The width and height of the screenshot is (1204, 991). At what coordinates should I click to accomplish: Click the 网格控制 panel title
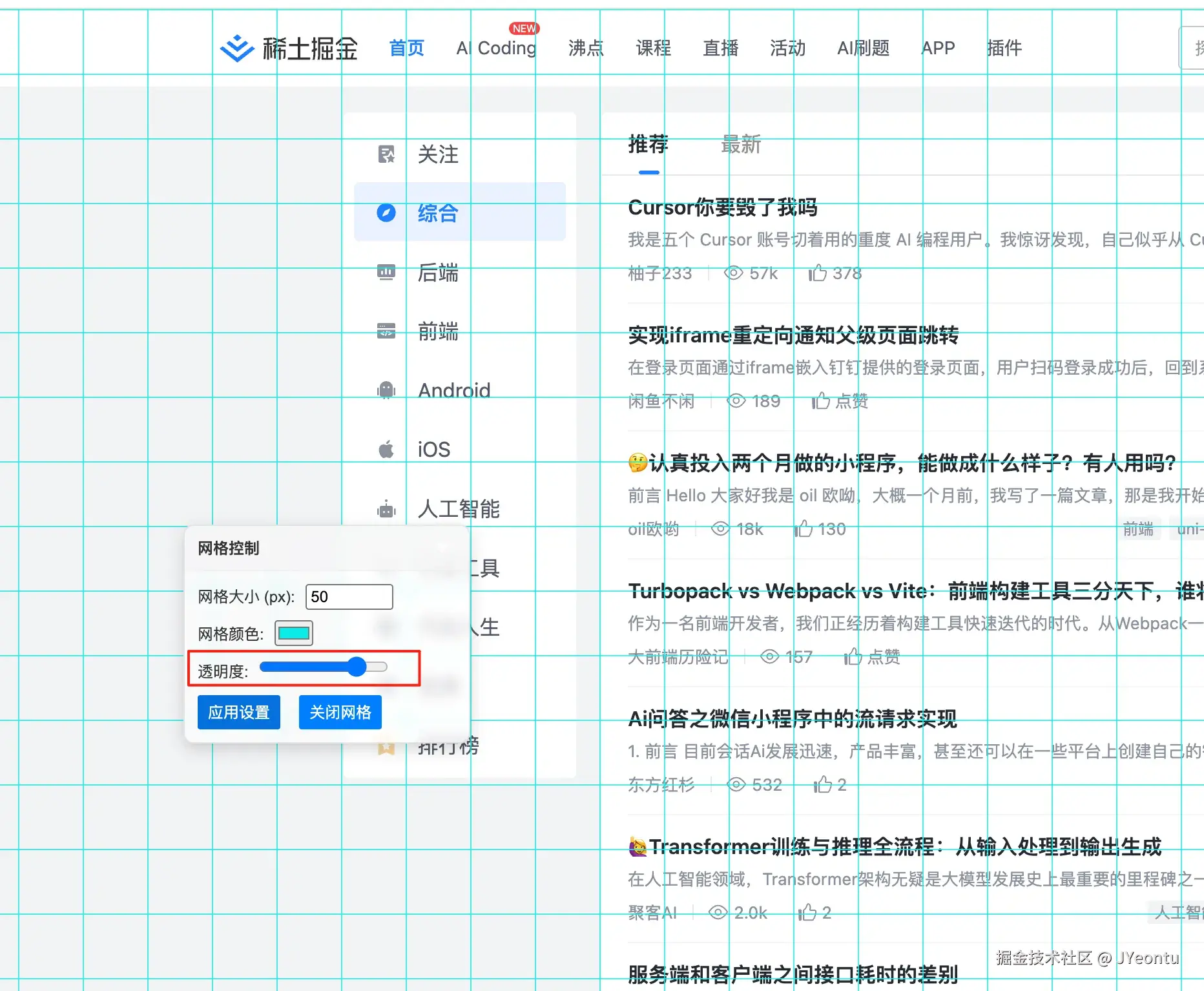click(229, 548)
